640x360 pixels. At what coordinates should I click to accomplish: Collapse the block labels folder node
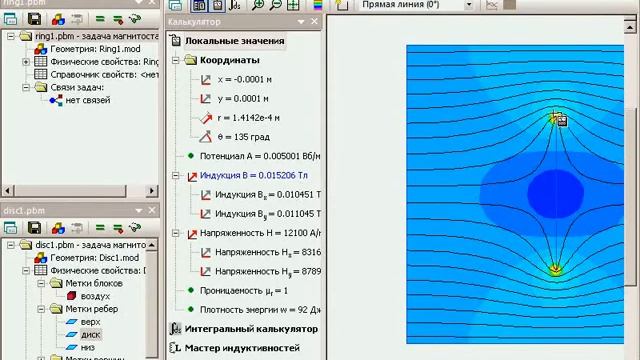pos(41,283)
